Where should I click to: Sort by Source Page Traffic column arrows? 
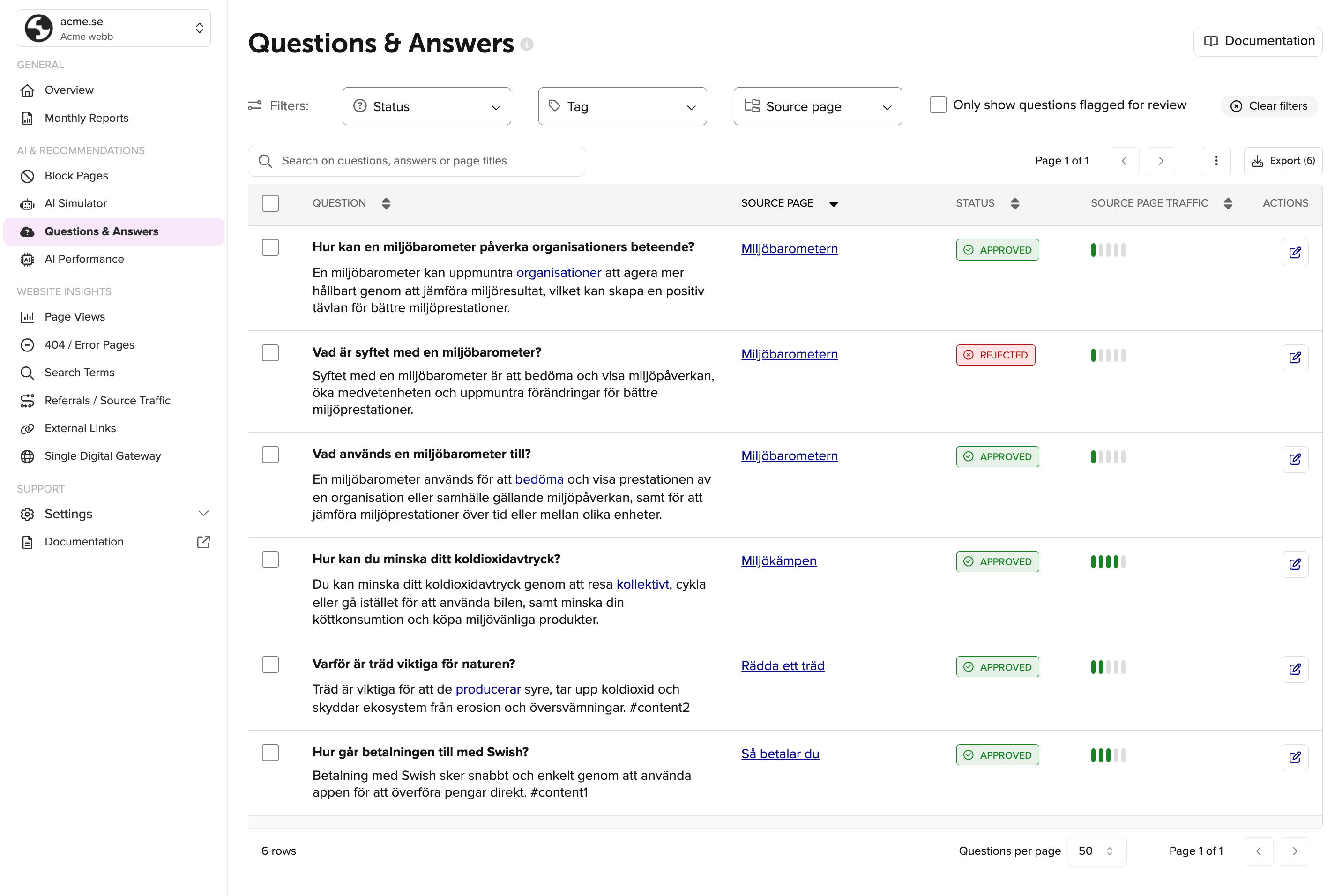(1228, 203)
